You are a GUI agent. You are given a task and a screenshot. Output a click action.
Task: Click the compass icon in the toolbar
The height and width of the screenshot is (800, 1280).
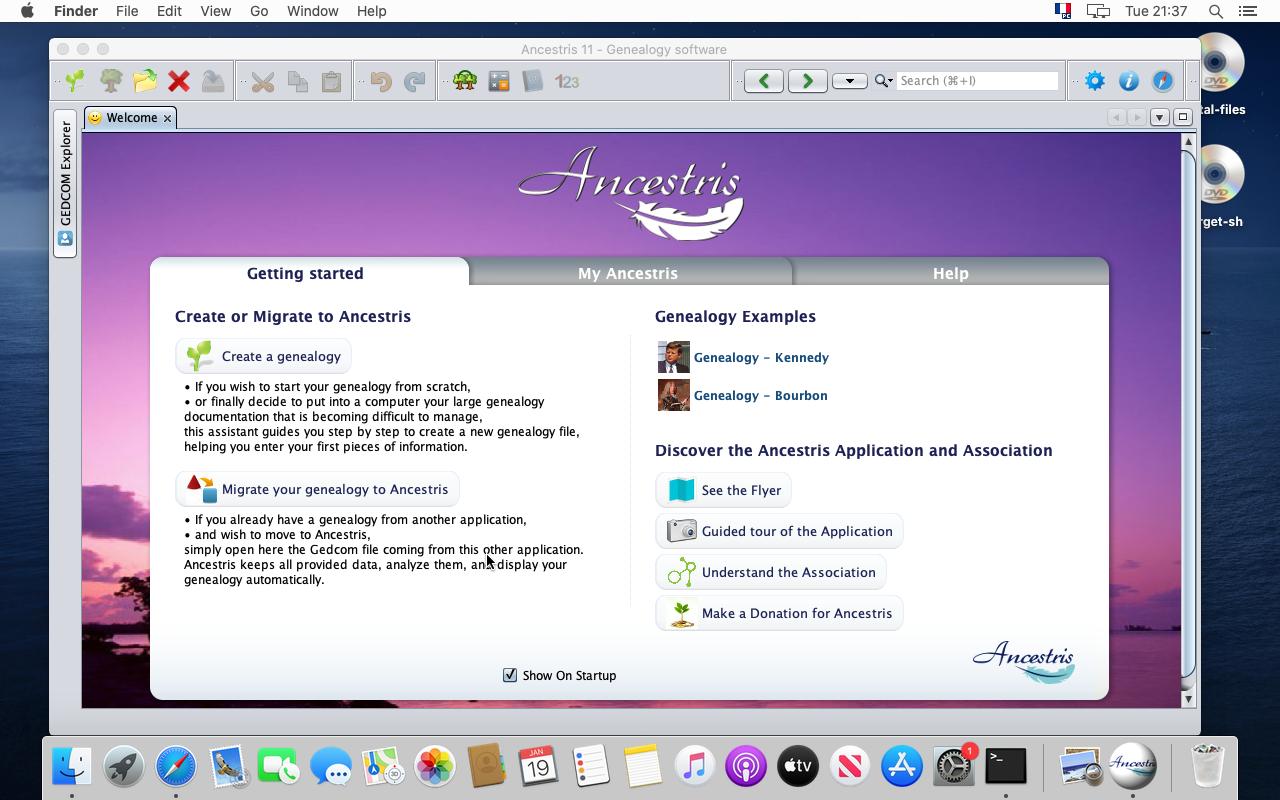pos(1163,81)
